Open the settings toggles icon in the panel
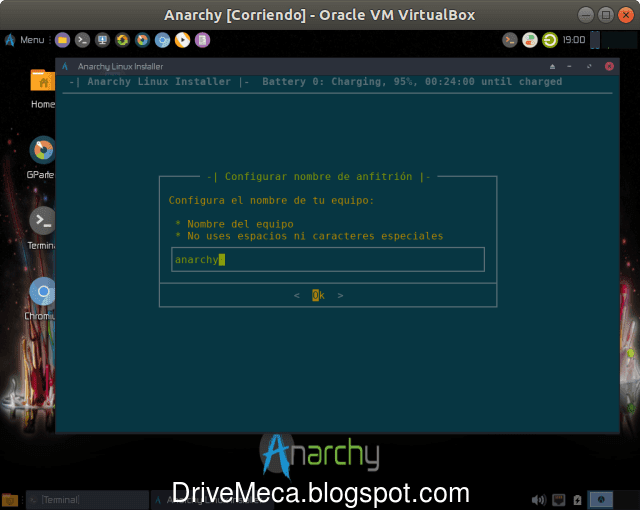 click(530, 40)
